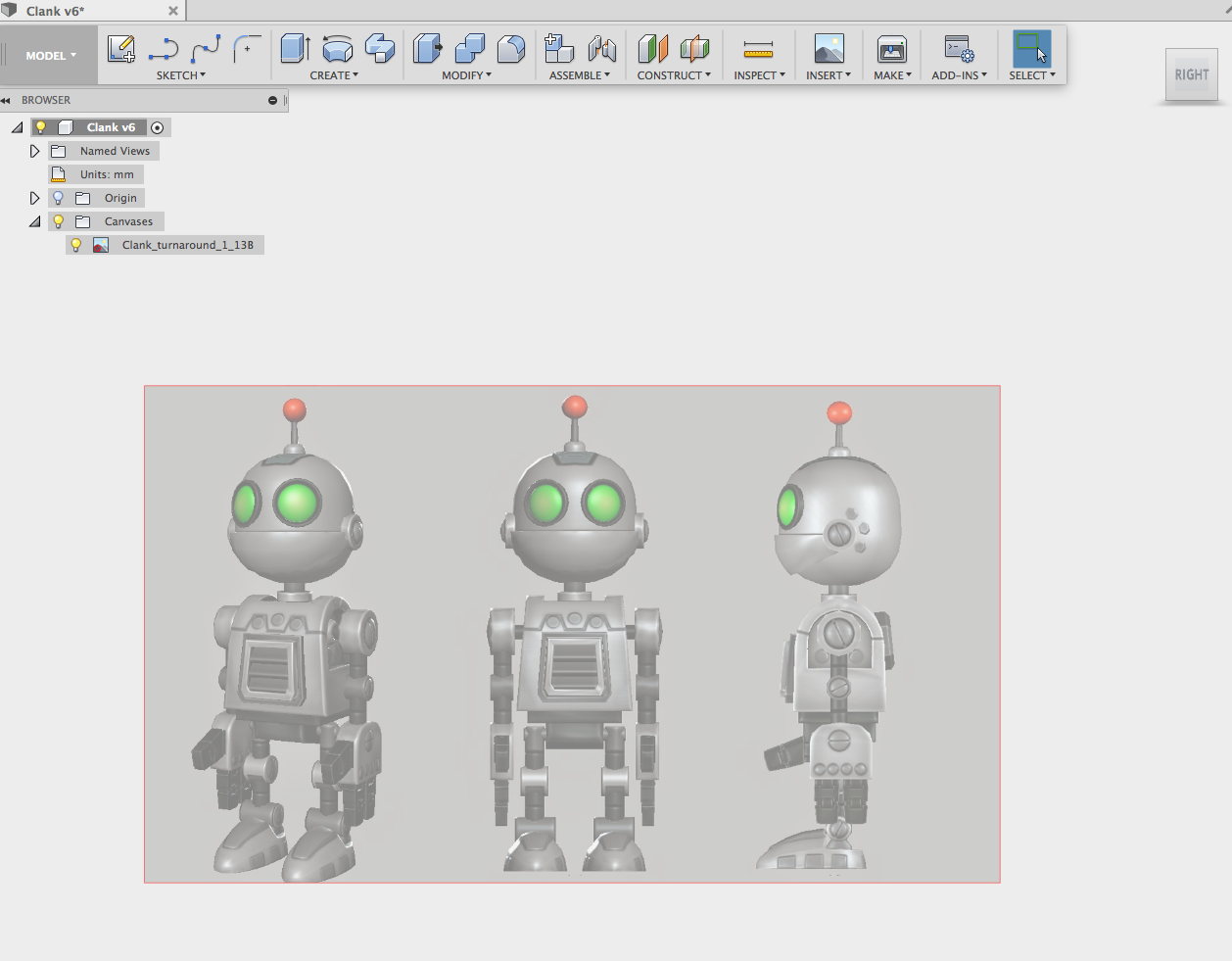This screenshot has width=1232, height=961.
Task: Click the Activate Component radio button
Action: point(157,127)
